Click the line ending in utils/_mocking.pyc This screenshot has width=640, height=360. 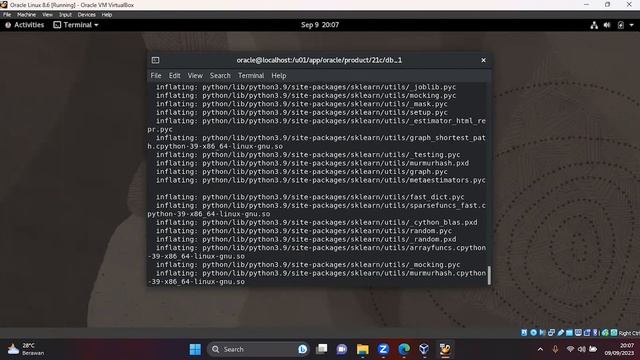[308, 265]
